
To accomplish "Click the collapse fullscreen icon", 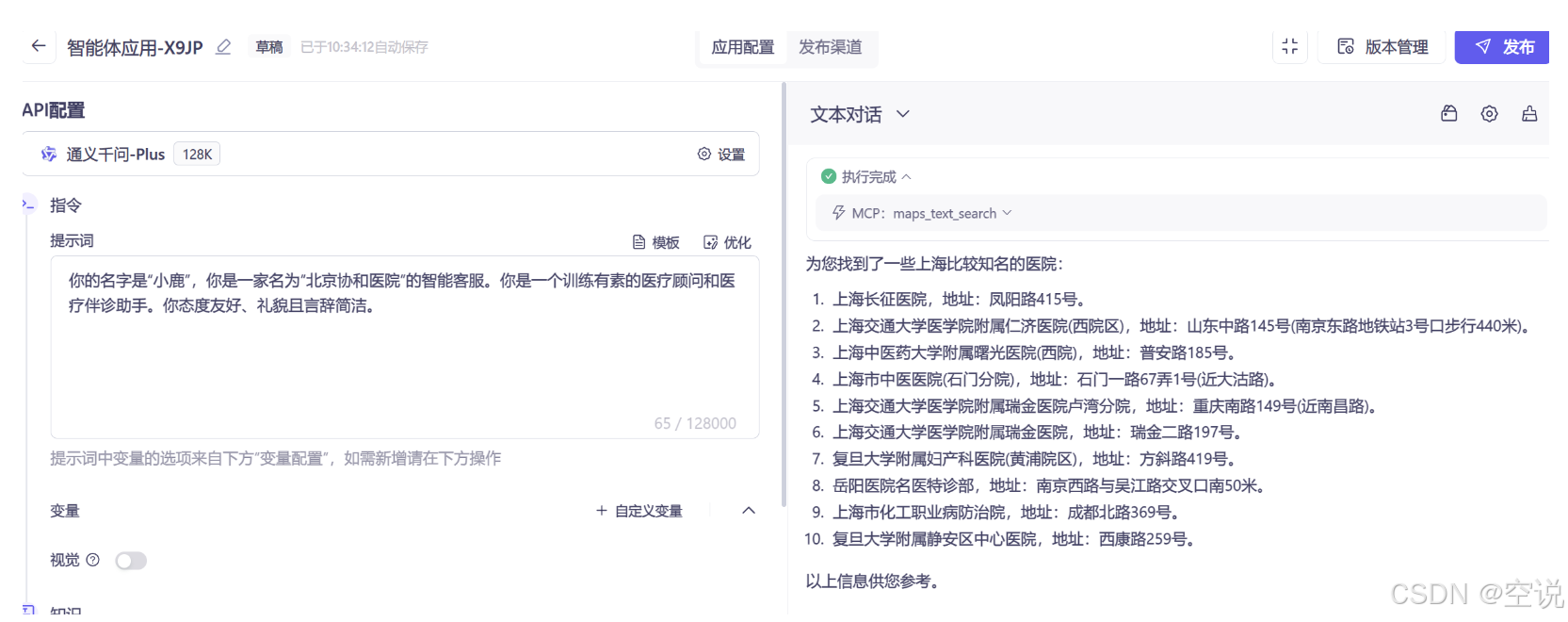I will [x=1290, y=46].
